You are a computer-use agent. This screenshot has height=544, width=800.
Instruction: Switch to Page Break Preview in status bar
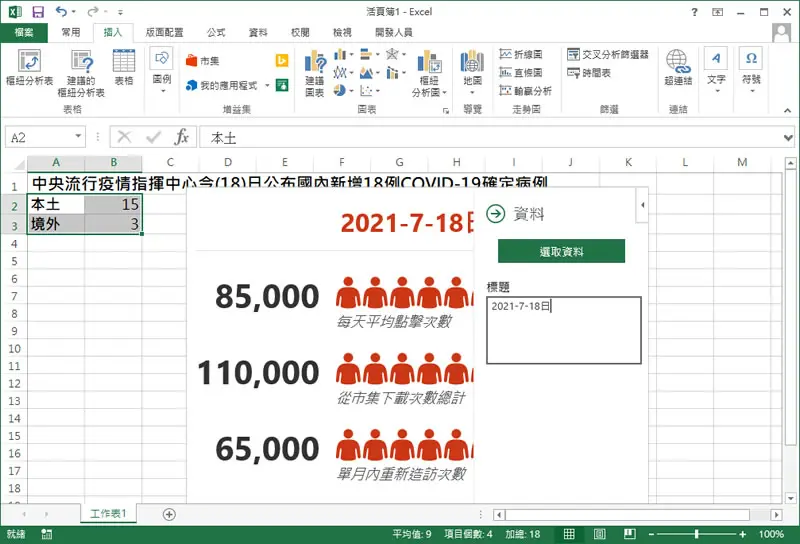click(x=630, y=534)
